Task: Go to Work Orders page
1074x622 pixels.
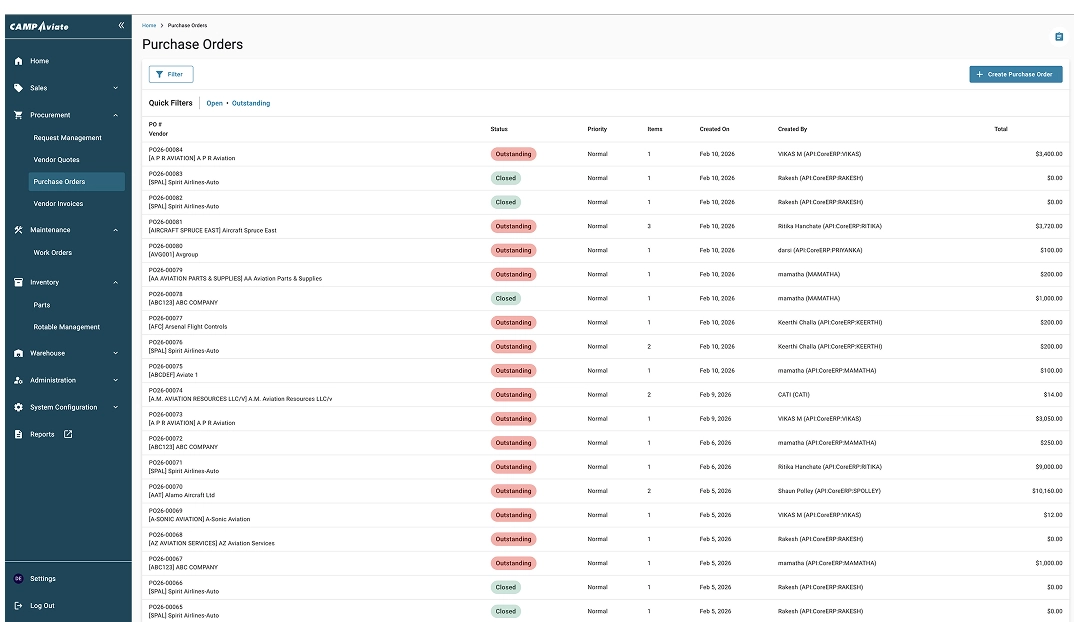Action: click(53, 253)
